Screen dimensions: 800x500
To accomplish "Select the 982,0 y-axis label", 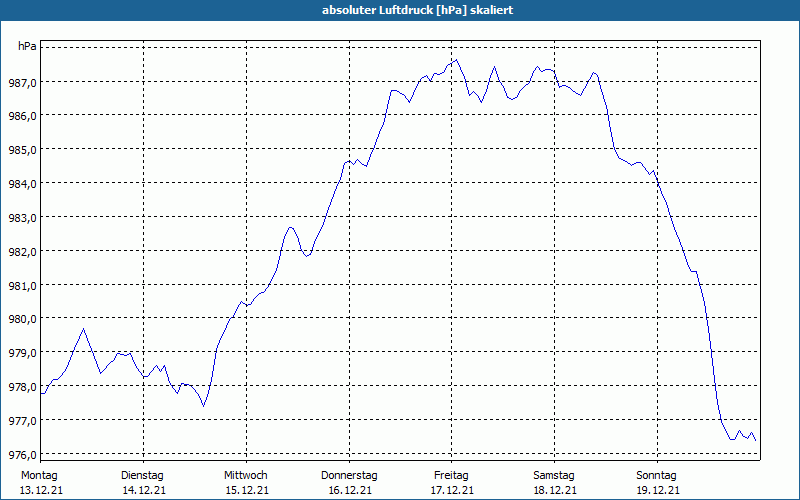I will pos(22,252).
